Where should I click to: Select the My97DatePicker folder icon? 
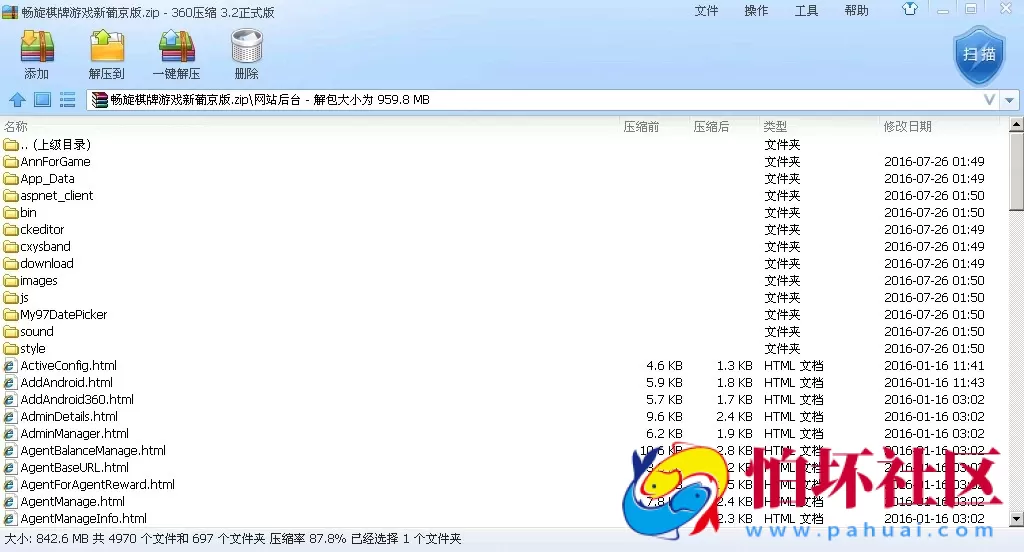(x=10, y=314)
